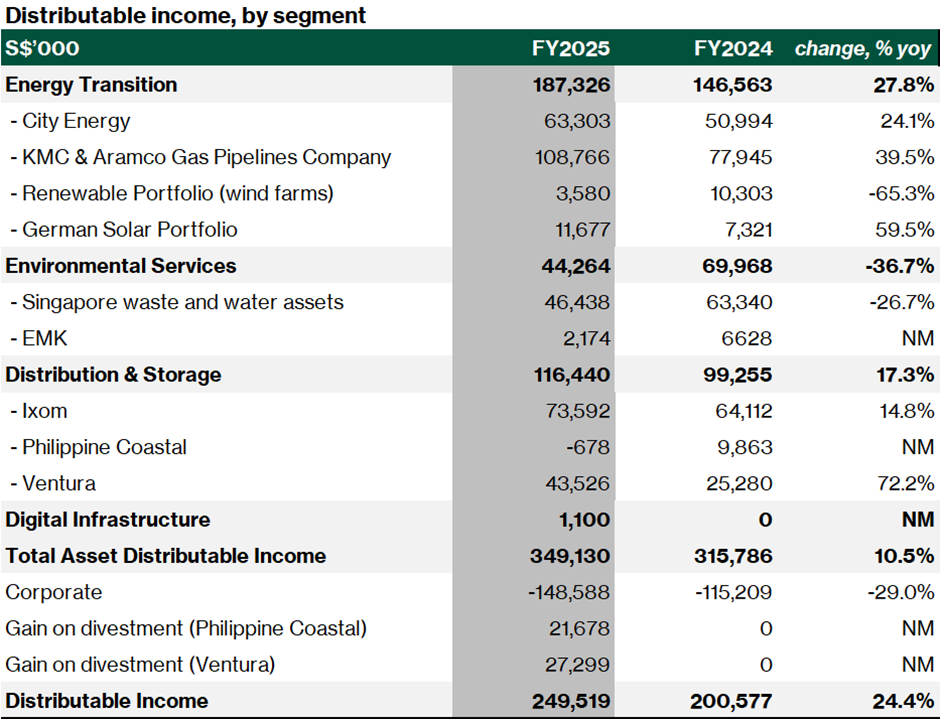Click the FY2025 column header
The height and width of the screenshot is (719, 940).
[570, 48]
